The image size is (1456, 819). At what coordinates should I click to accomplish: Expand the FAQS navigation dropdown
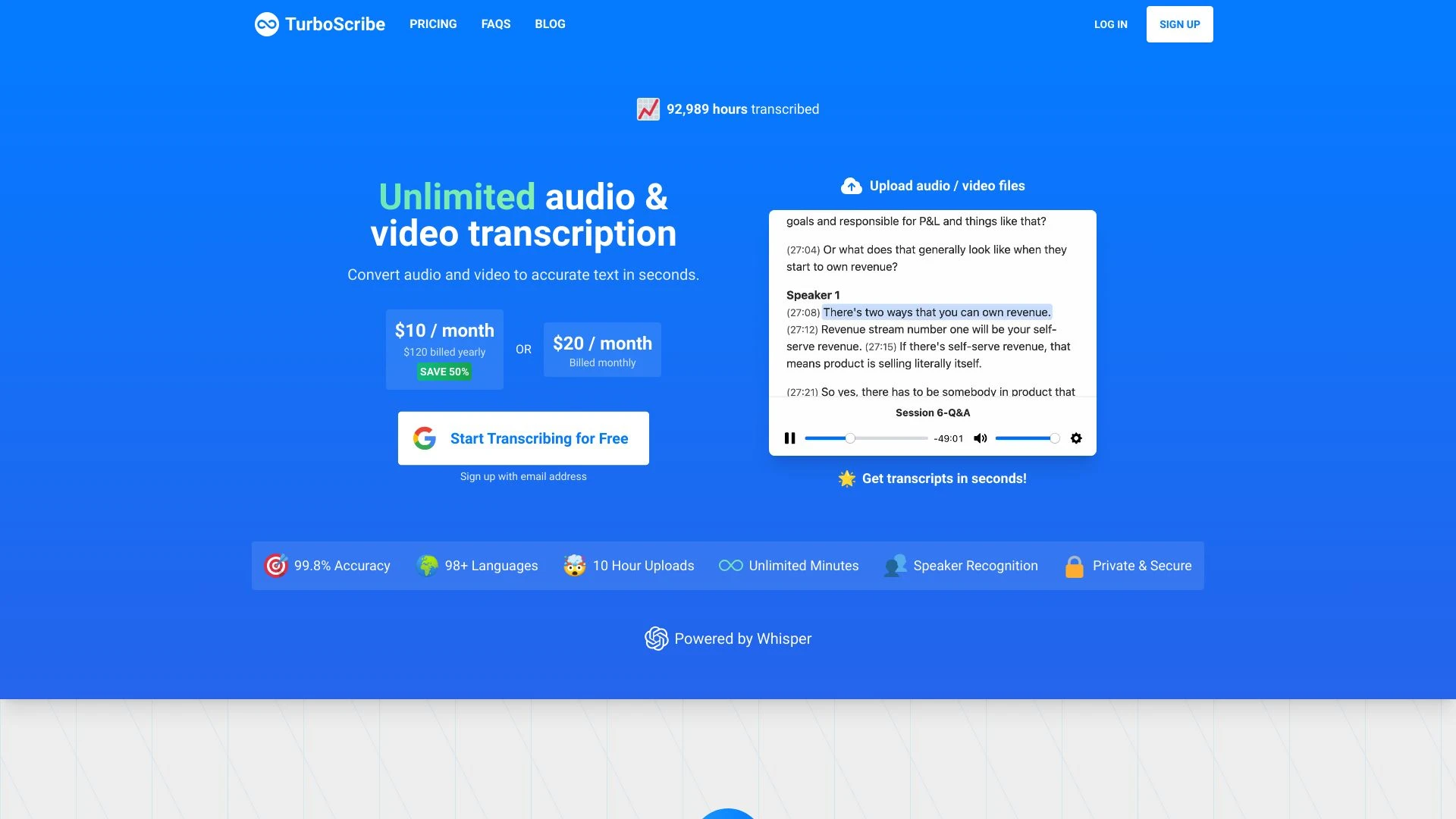coord(496,24)
